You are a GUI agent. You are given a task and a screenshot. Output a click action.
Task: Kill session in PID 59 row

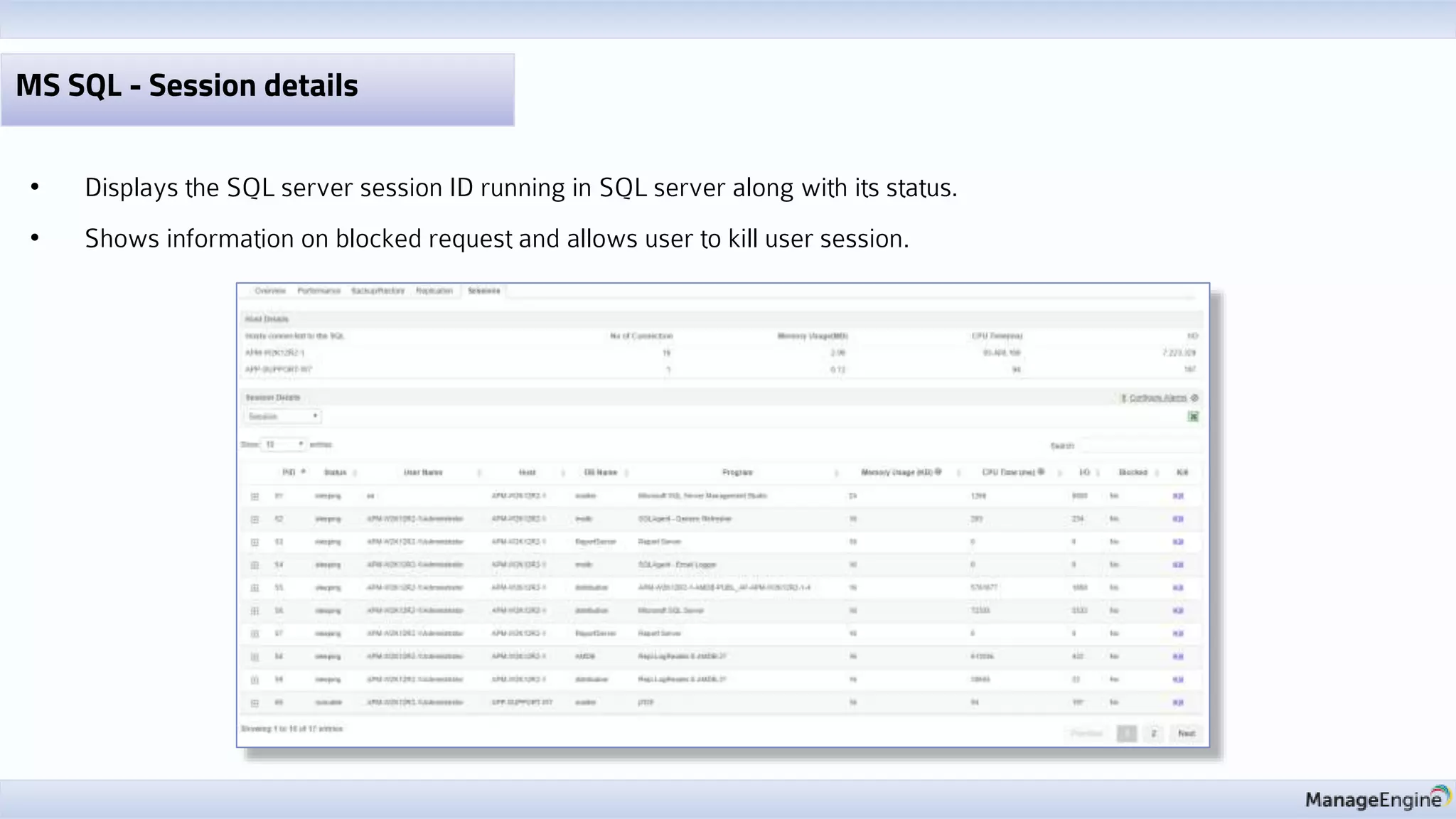1178,680
